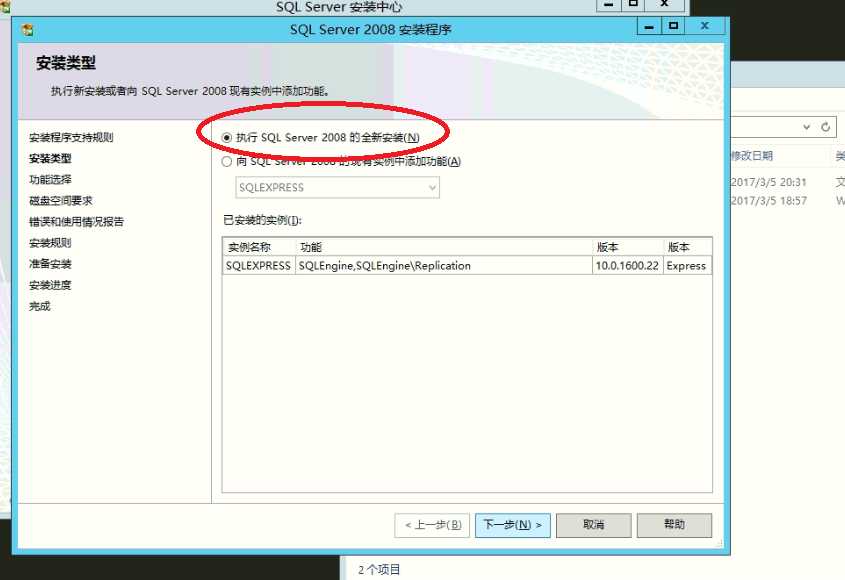The width and height of the screenshot is (845, 580).
Task: Click the 已安装的实例 label
Action: [x=262, y=220]
